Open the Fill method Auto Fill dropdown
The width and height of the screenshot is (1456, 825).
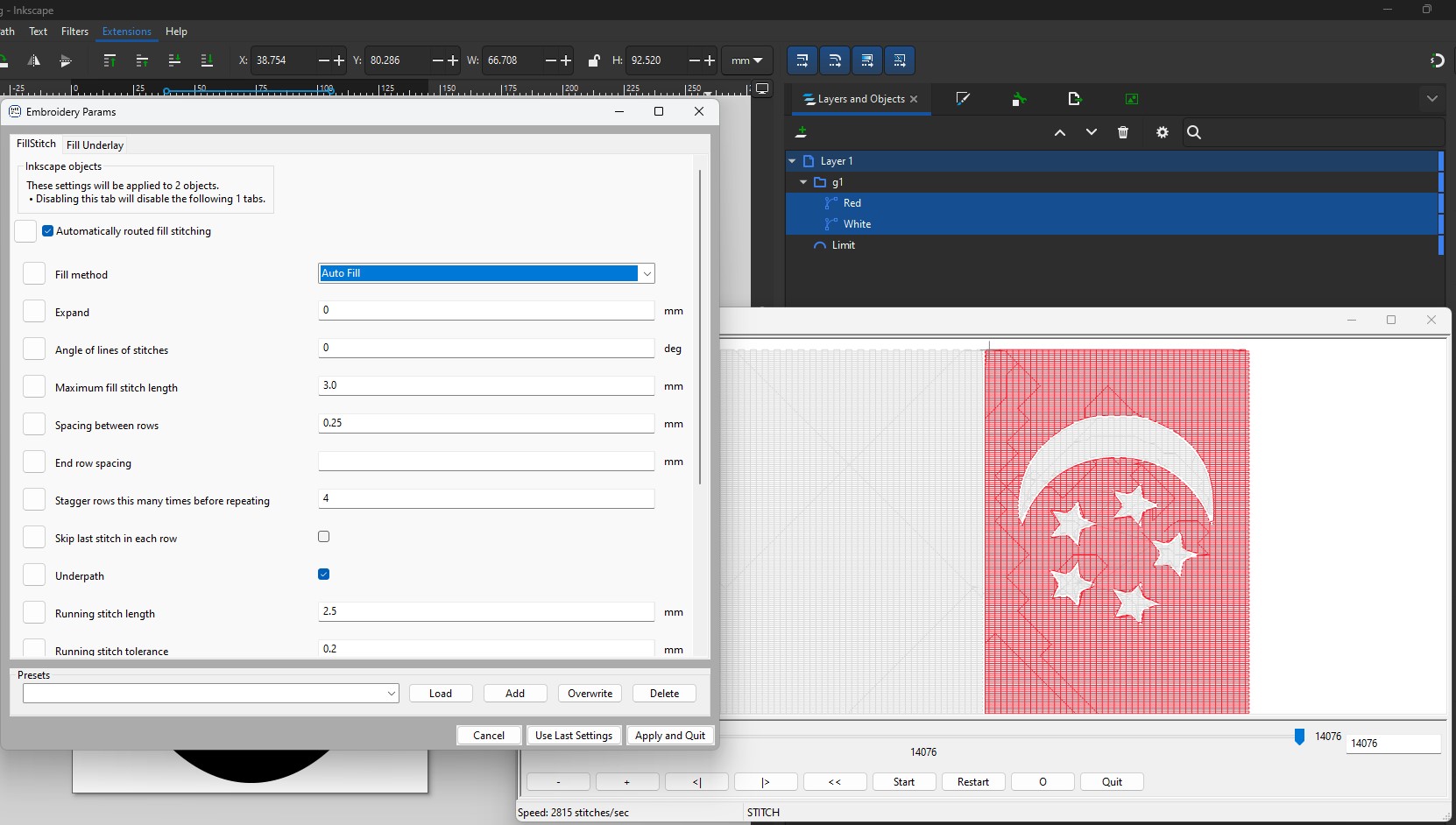(486, 273)
